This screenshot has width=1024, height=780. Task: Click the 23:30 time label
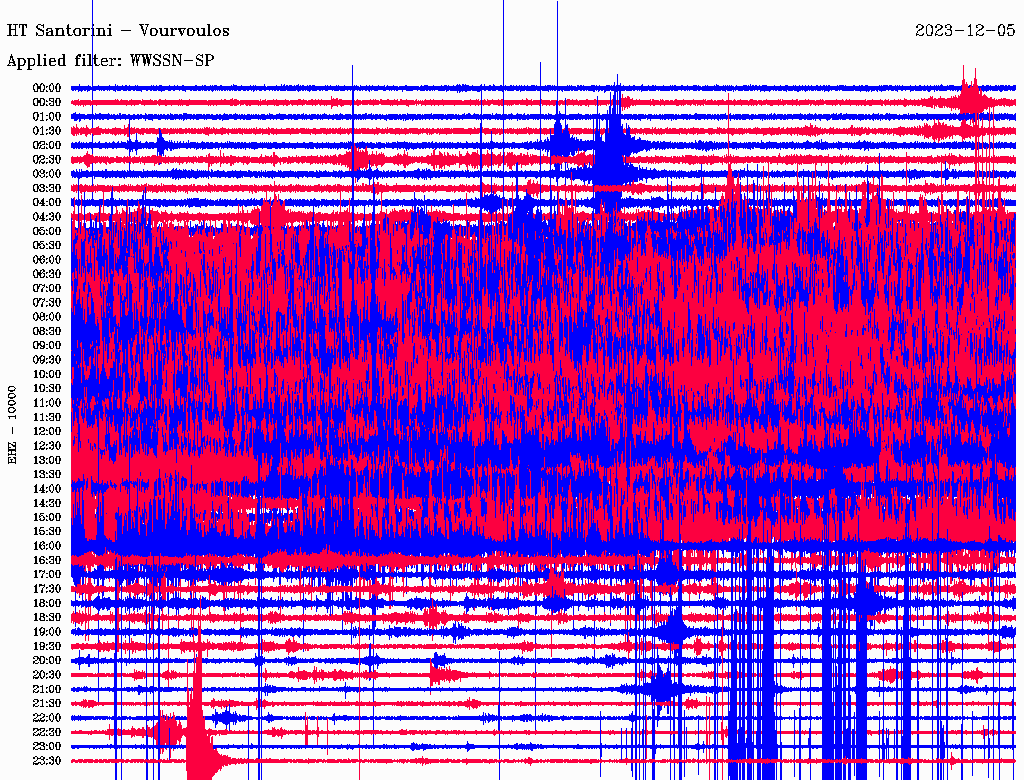[47, 760]
